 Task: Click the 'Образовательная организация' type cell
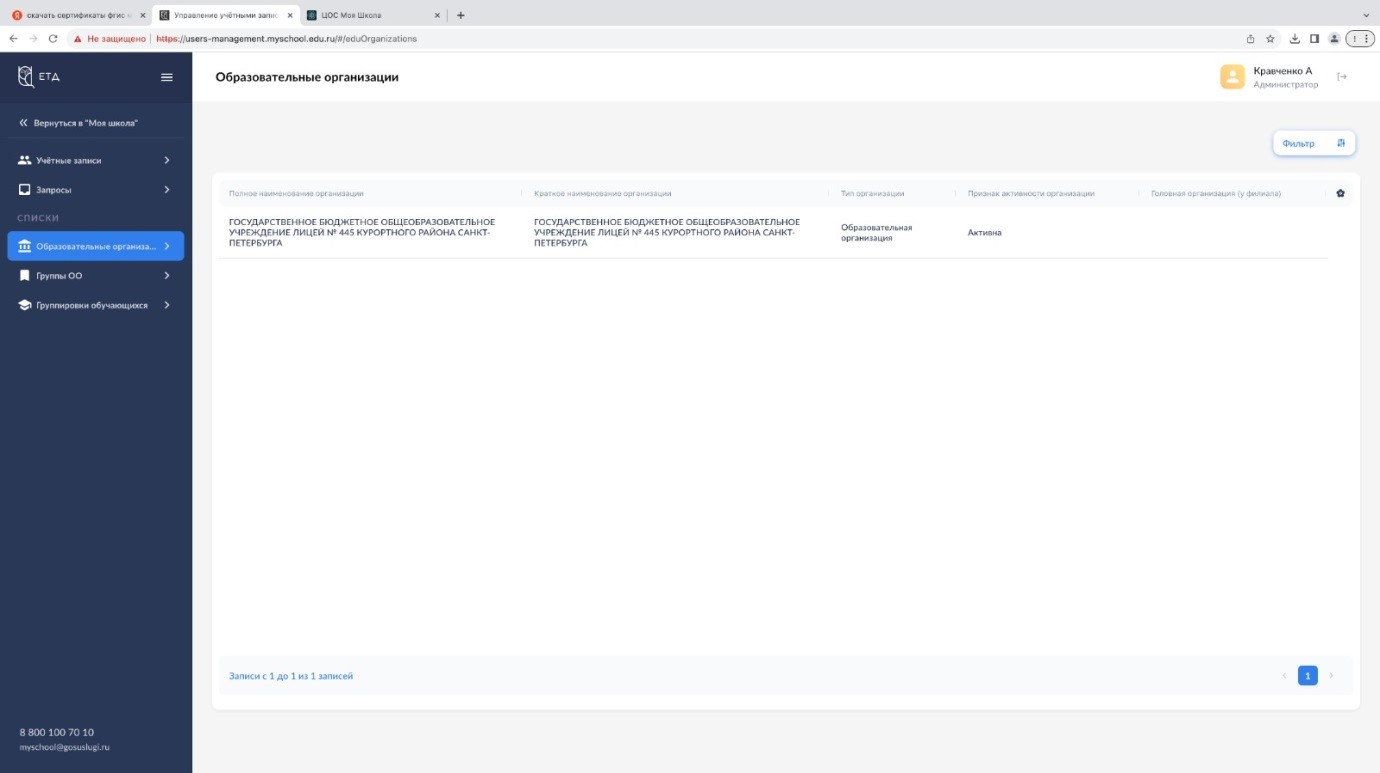pos(877,232)
